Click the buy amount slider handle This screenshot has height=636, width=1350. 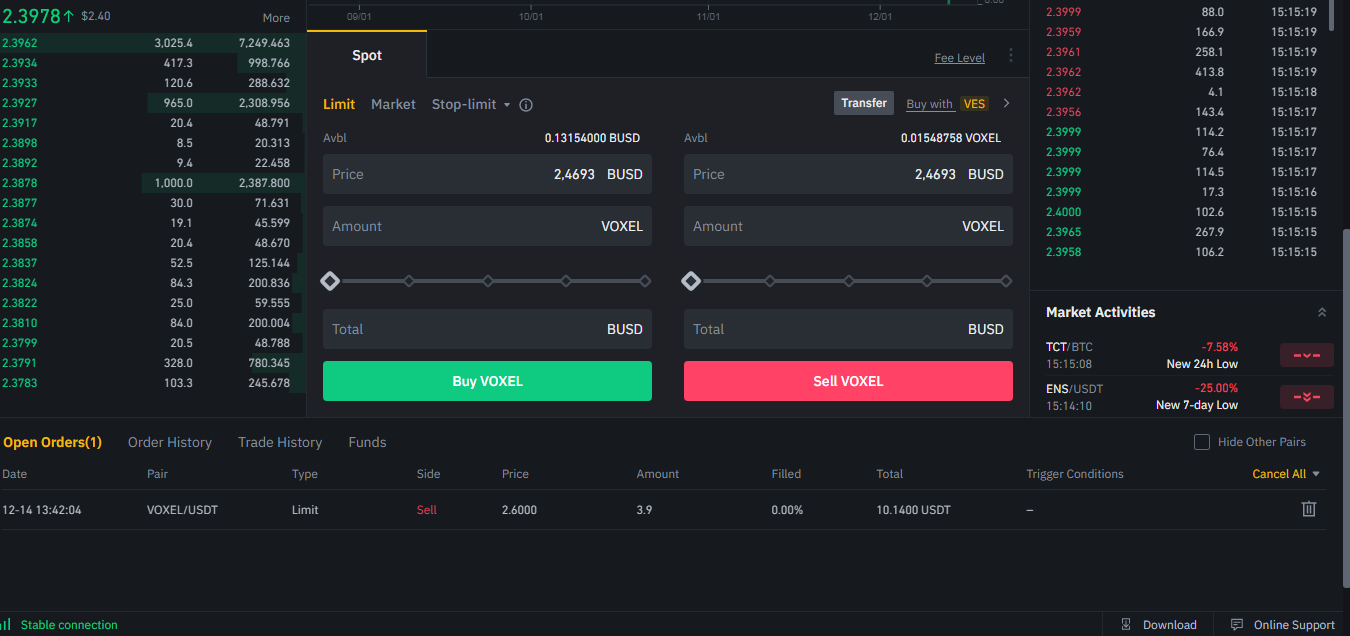pos(330,281)
